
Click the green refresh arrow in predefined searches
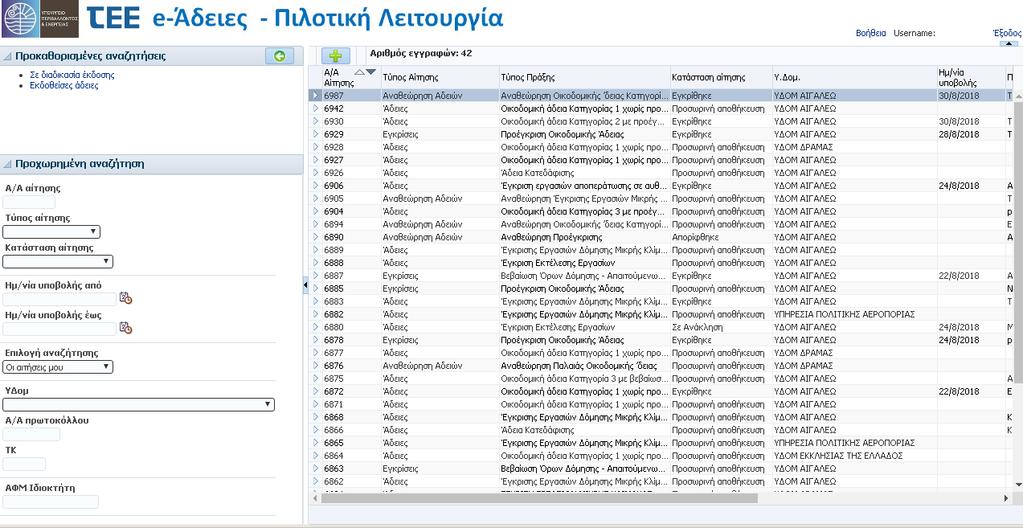pos(279,56)
